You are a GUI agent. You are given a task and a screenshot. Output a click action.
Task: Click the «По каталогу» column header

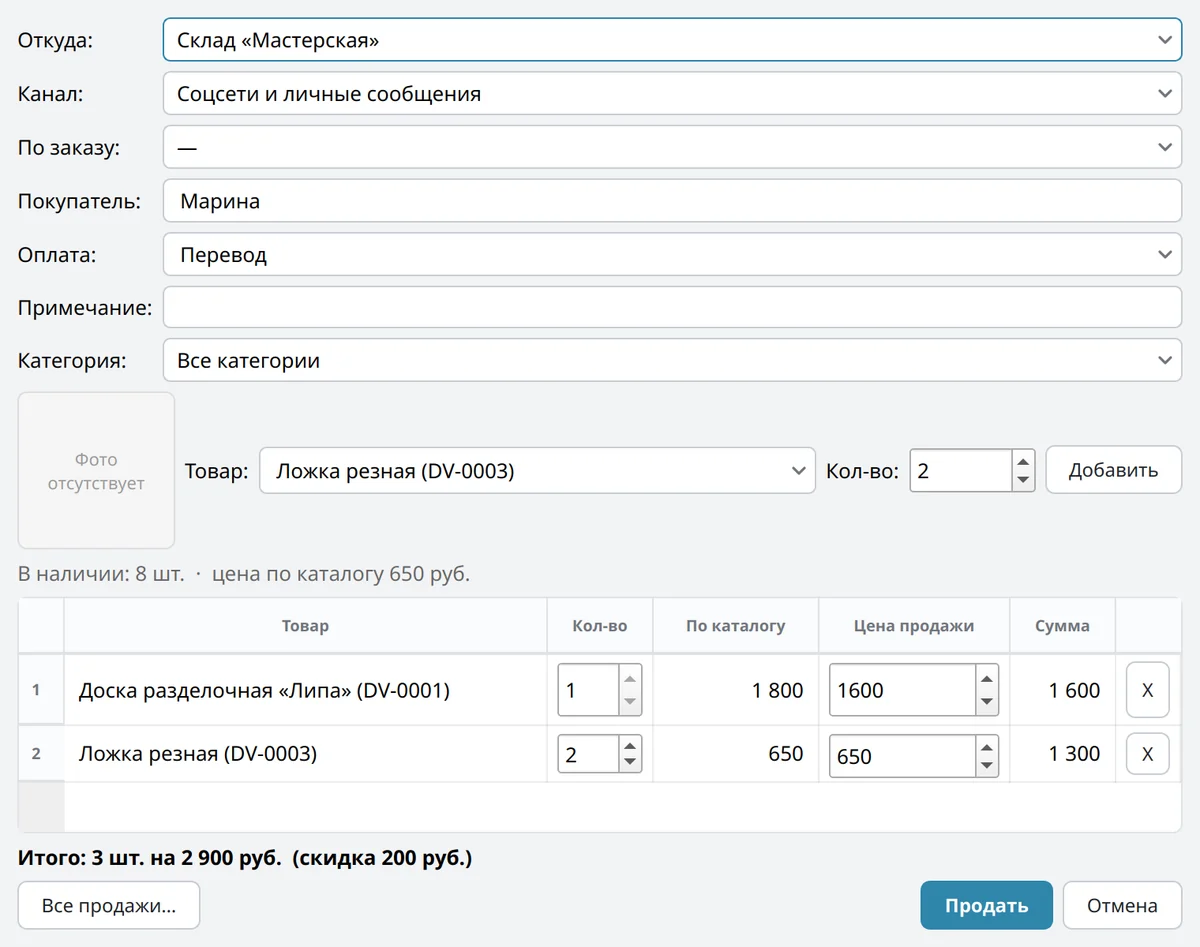point(736,626)
